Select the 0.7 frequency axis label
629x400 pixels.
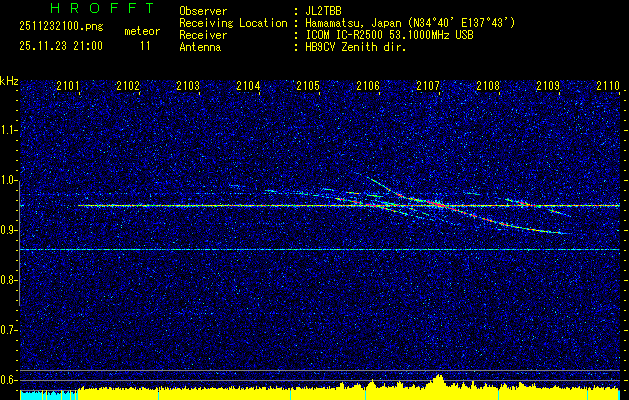click(9, 329)
